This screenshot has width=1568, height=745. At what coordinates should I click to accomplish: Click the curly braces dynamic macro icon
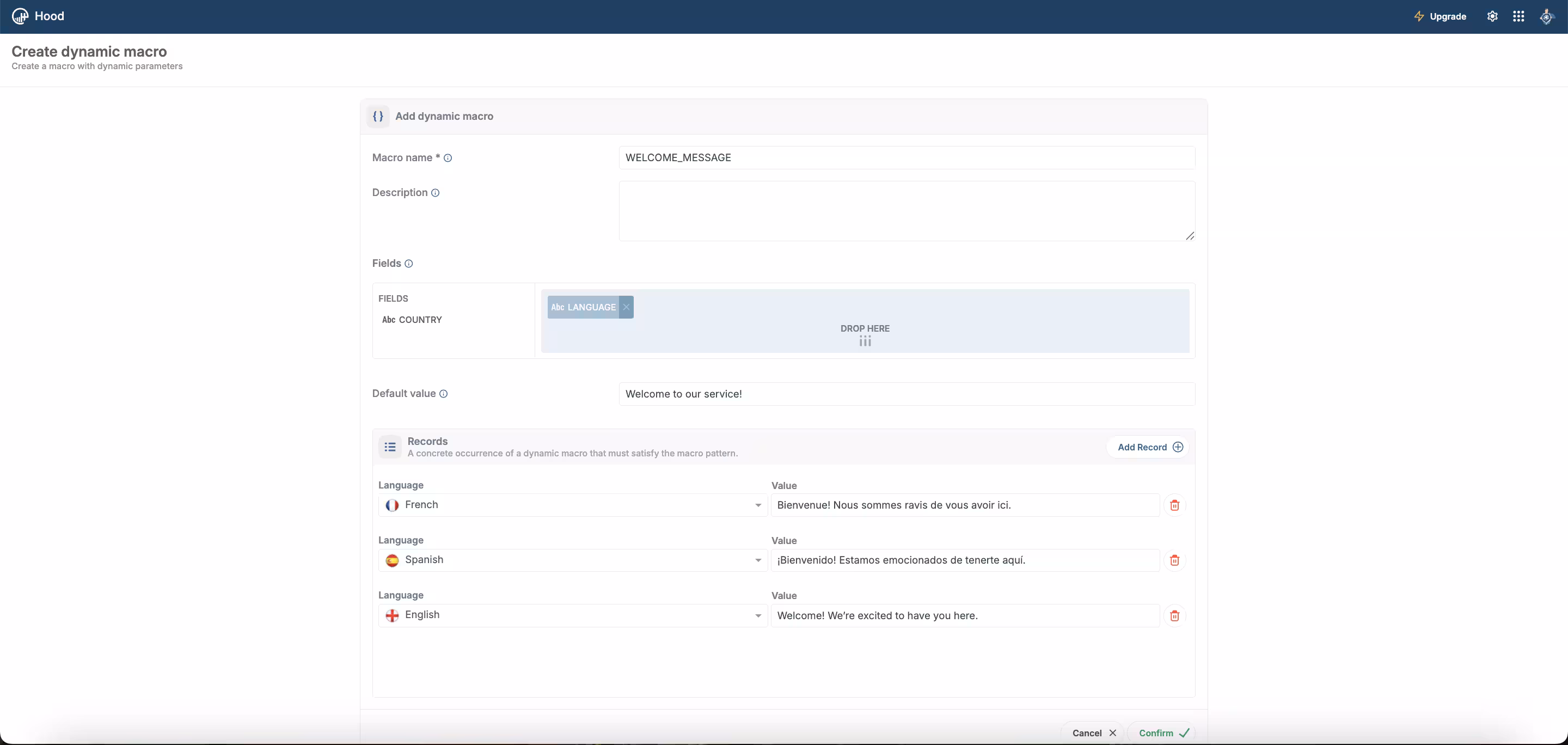pyautogui.click(x=377, y=115)
